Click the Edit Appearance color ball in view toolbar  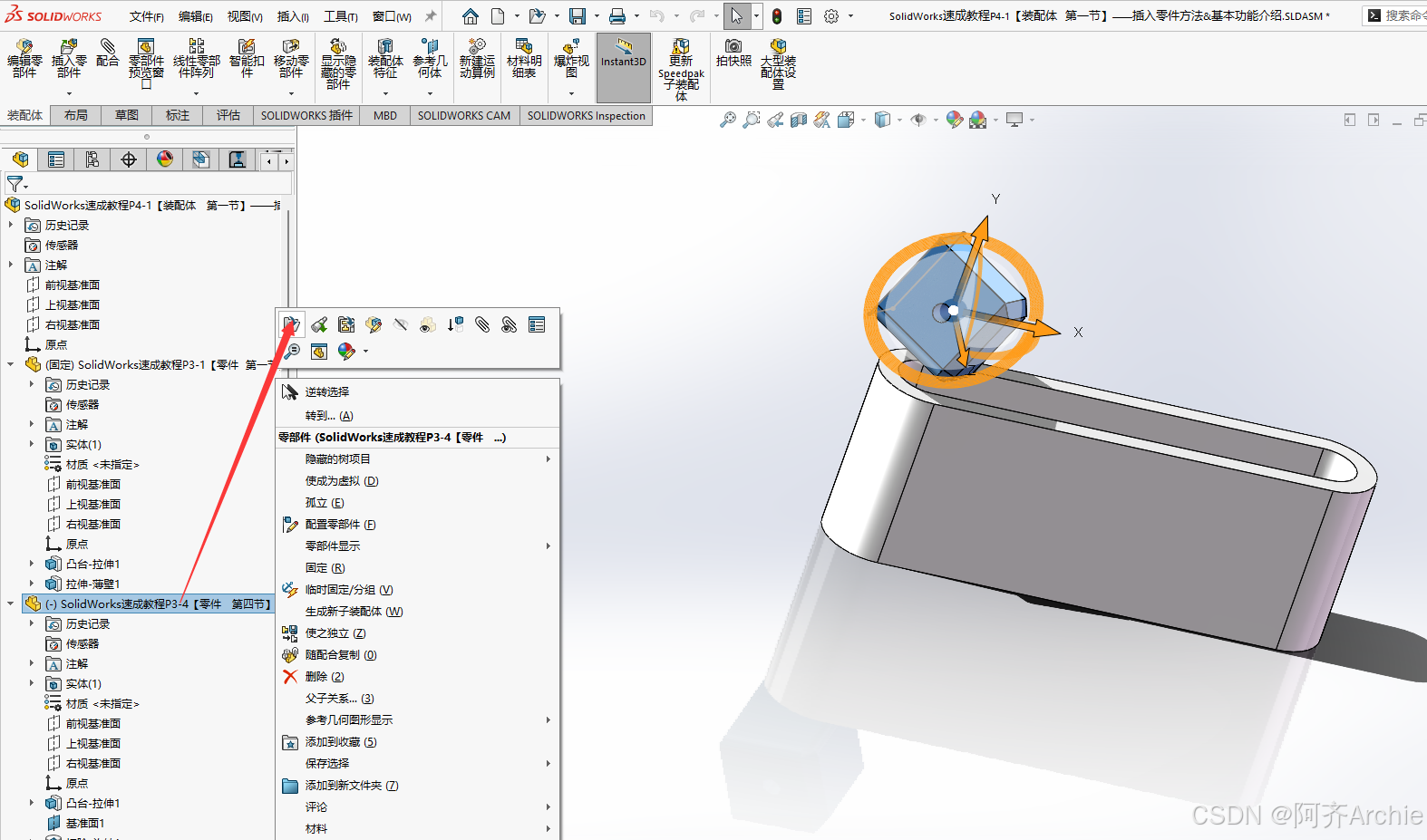pyautogui.click(x=954, y=120)
